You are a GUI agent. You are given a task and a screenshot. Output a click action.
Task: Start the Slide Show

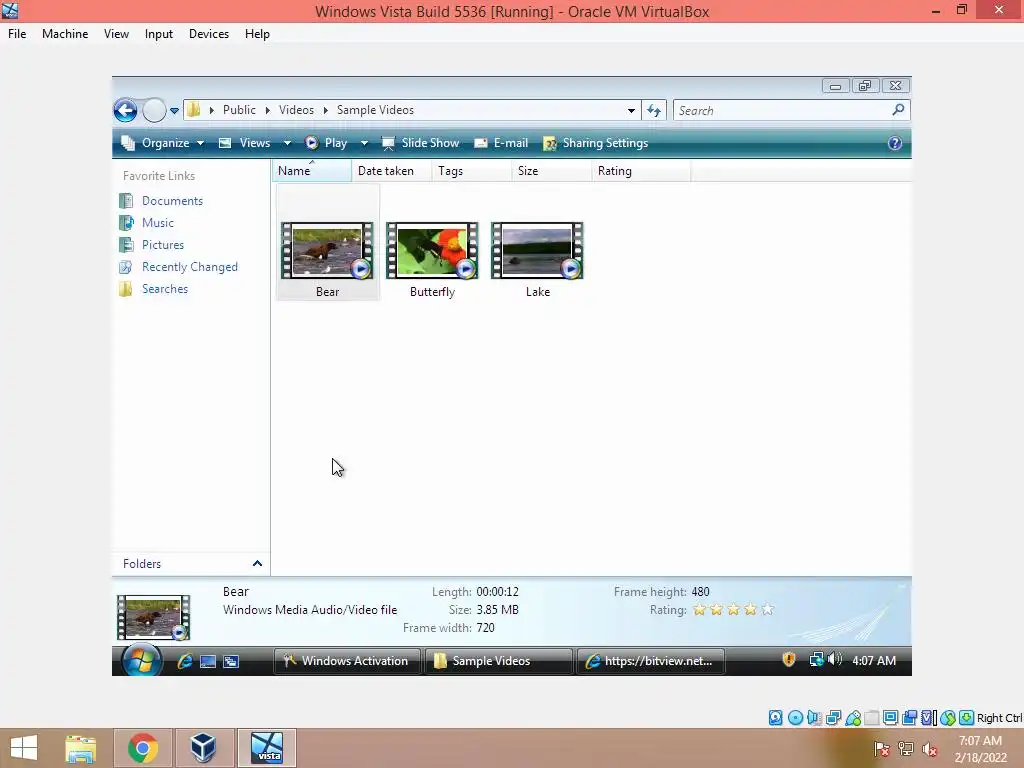(x=421, y=143)
